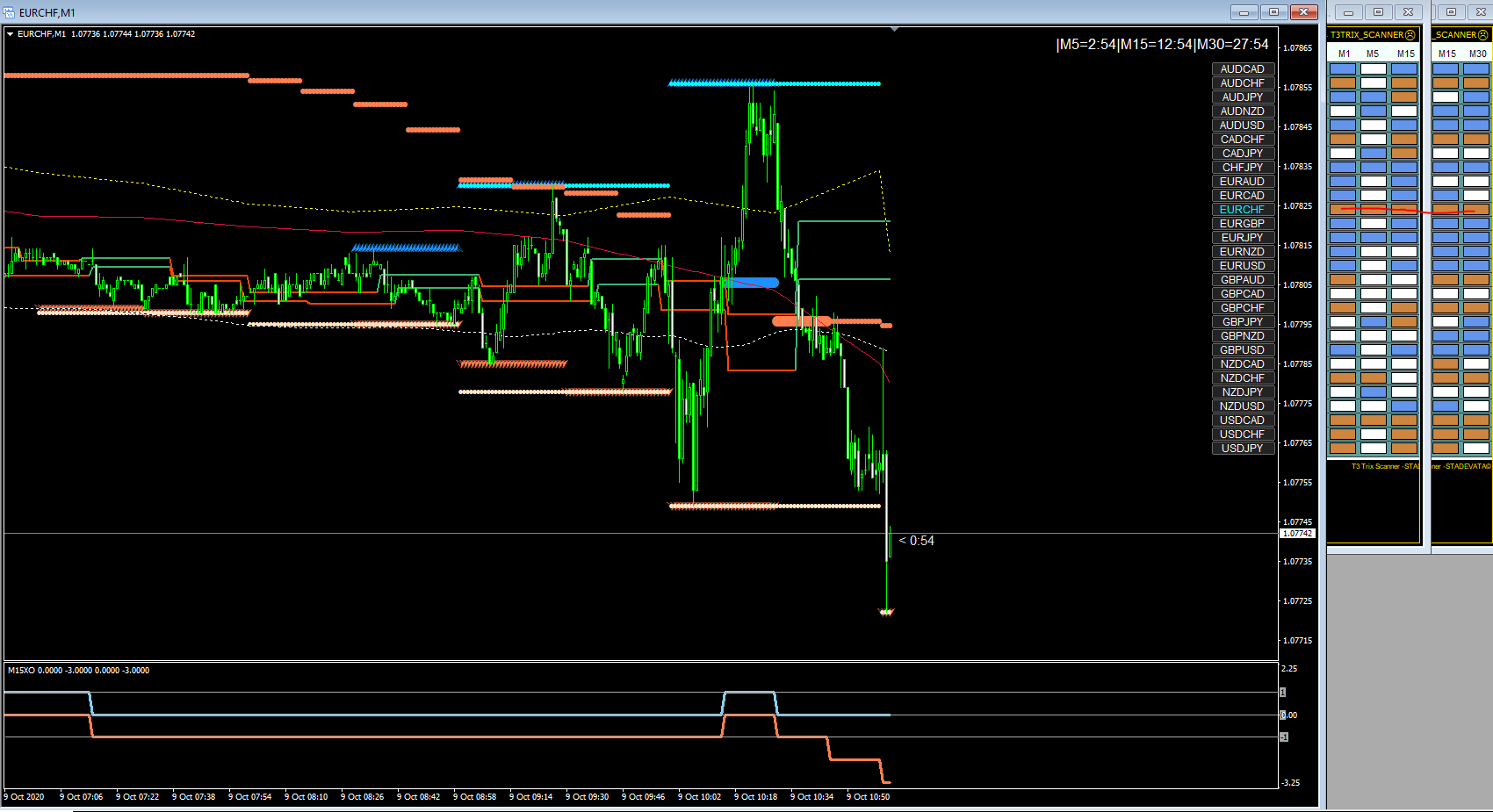Select the USDJPY symbol button
1493x812 pixels.
pos(1243,449)
